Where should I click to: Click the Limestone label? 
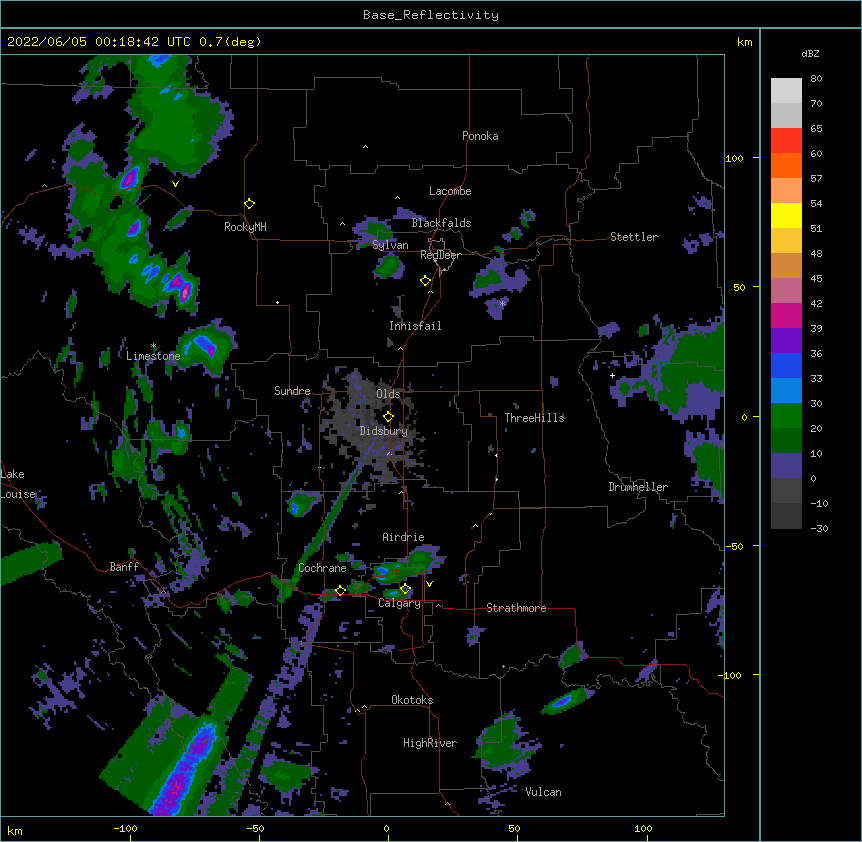[x=153, y=356]
